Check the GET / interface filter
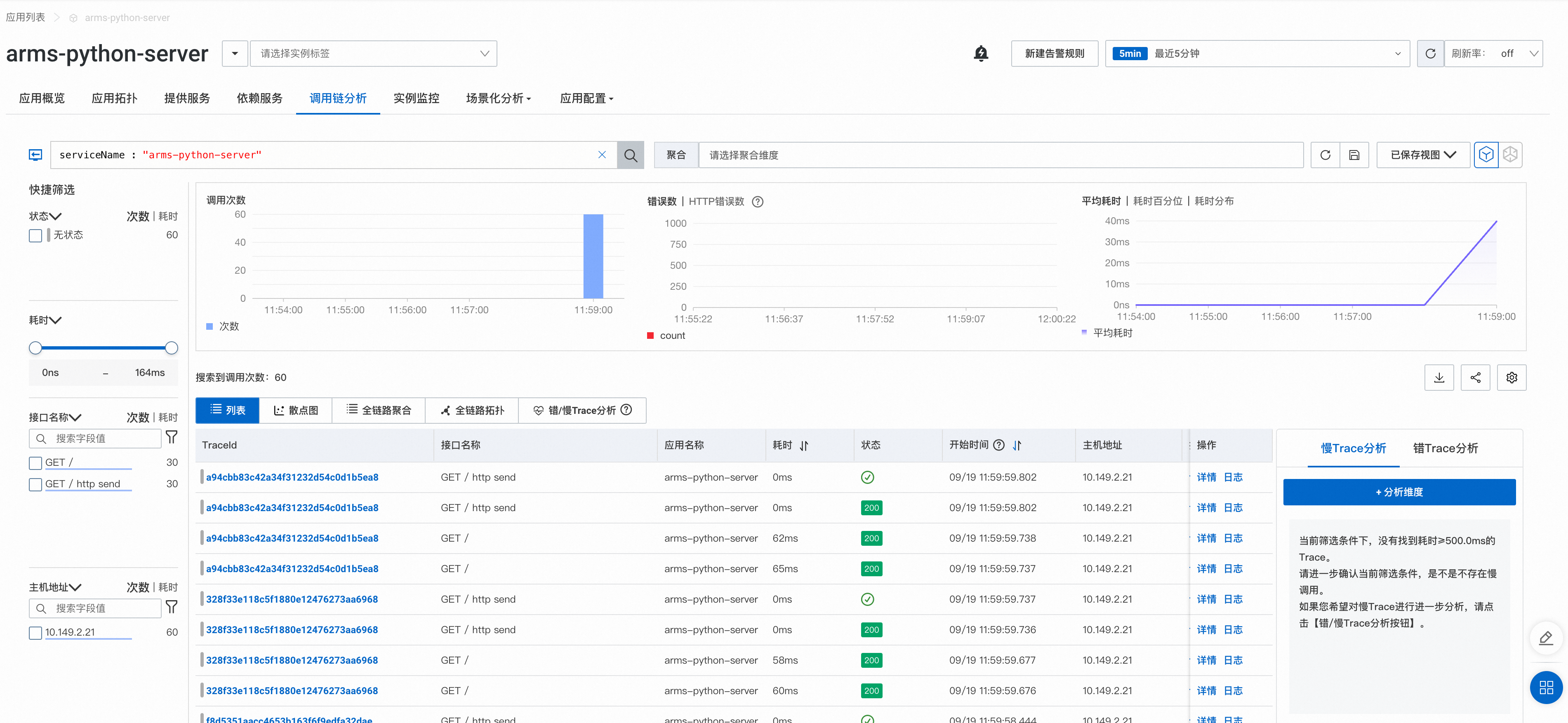The height and width of the screenshot is (723, 1568). click(35, 462)
